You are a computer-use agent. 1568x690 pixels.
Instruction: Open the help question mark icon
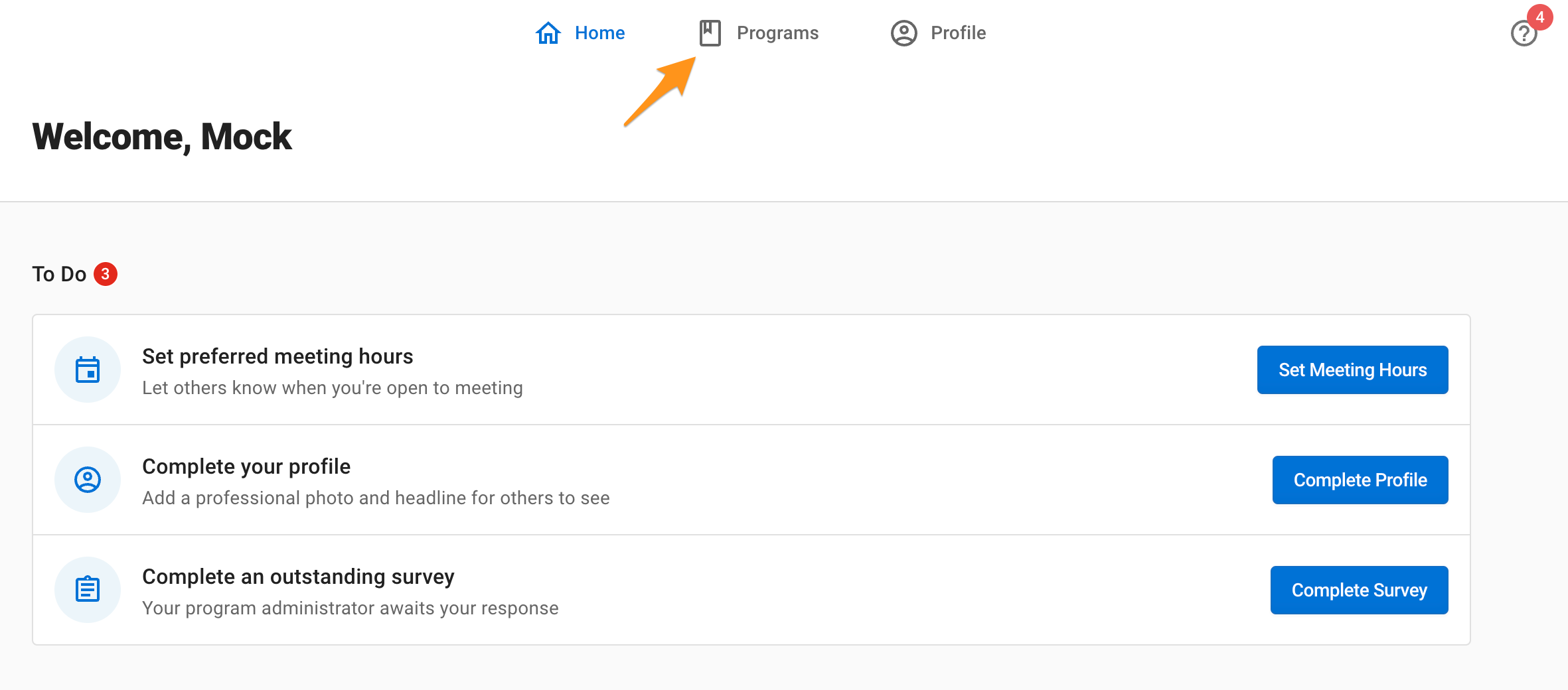[x=1524, y=33]
